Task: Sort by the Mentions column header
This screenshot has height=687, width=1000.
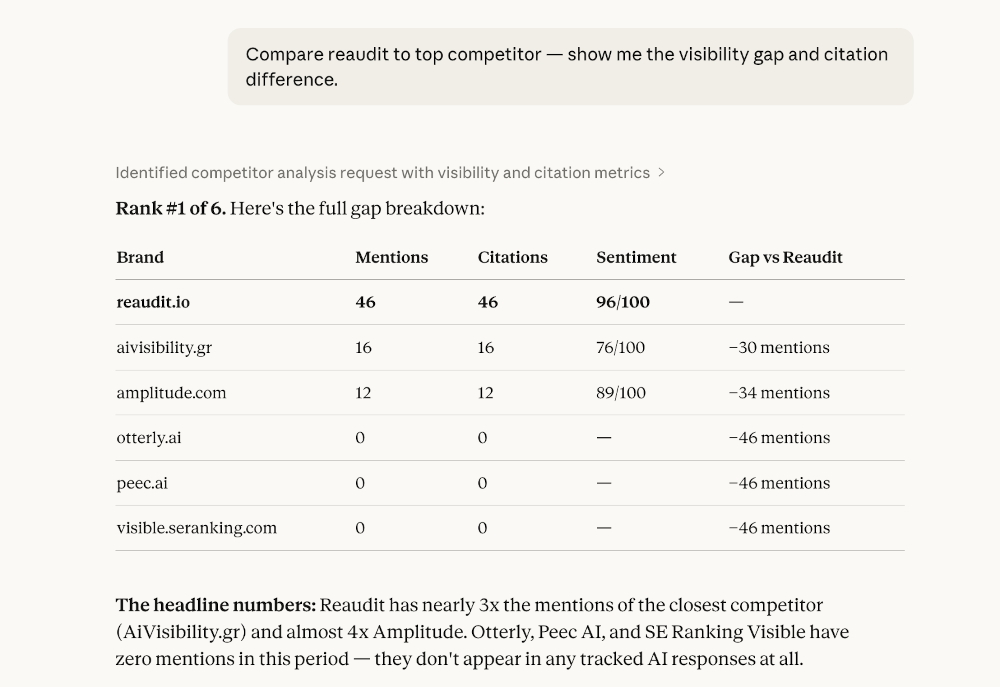Action: (x=391, y=257)
